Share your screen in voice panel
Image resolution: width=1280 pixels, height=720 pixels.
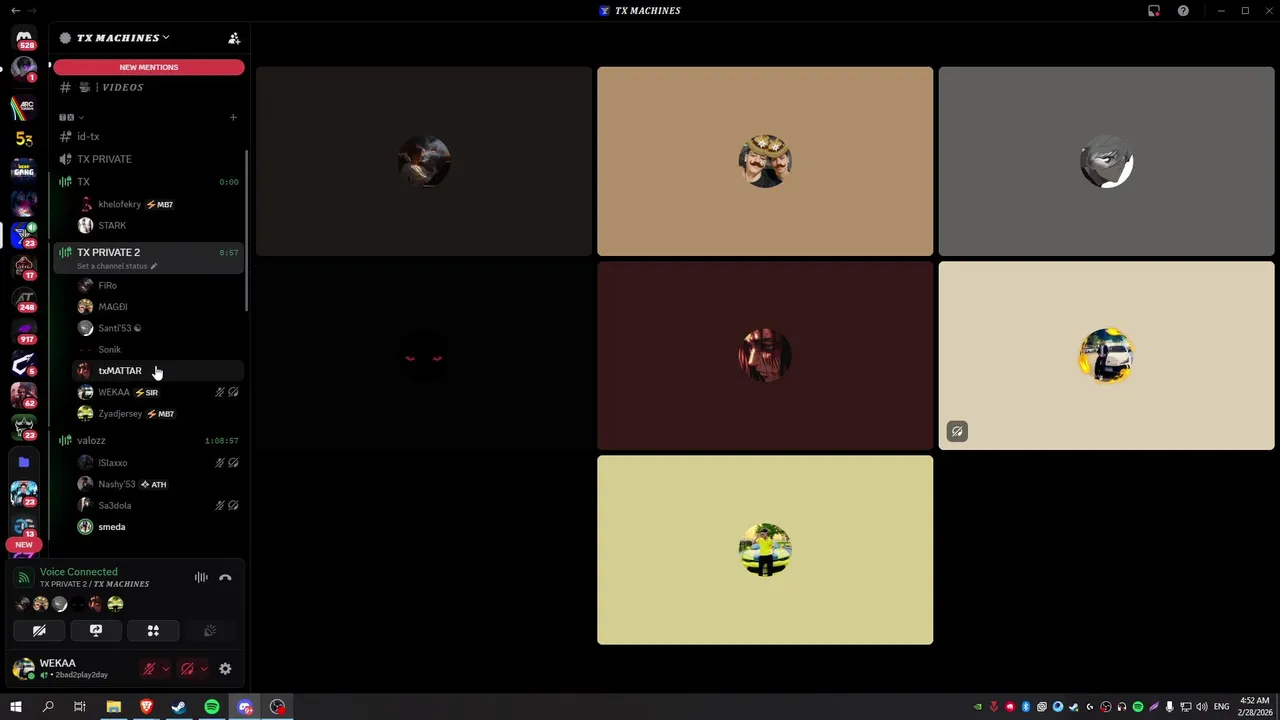96,631
